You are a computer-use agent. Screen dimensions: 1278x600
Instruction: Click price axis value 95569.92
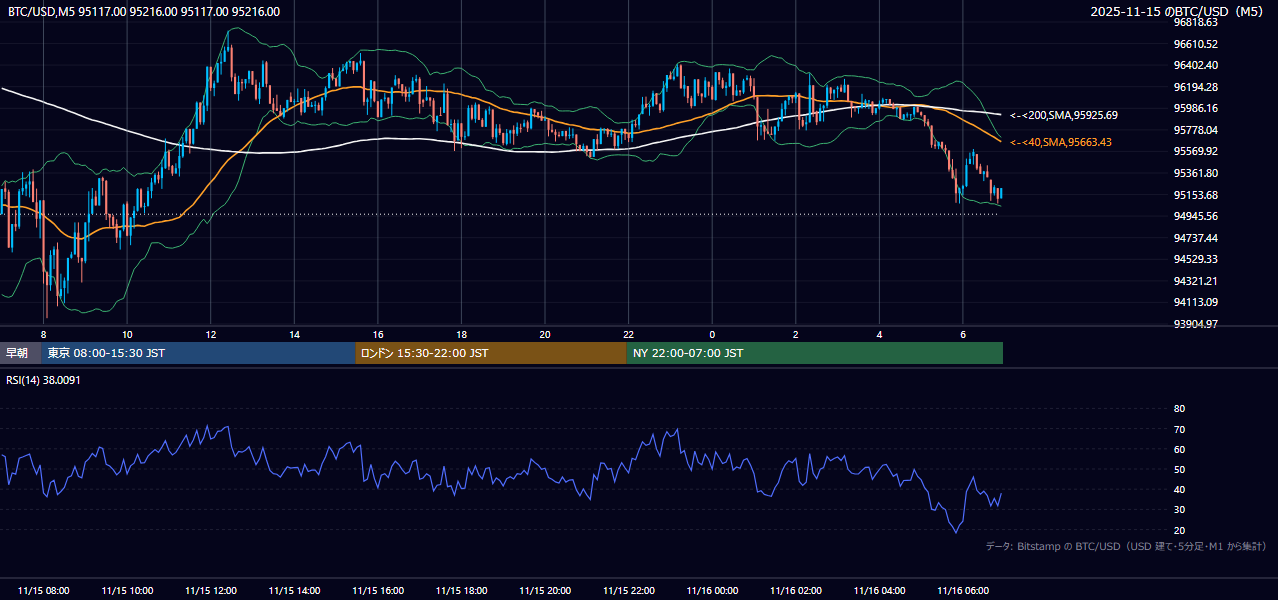point(1196,152)
